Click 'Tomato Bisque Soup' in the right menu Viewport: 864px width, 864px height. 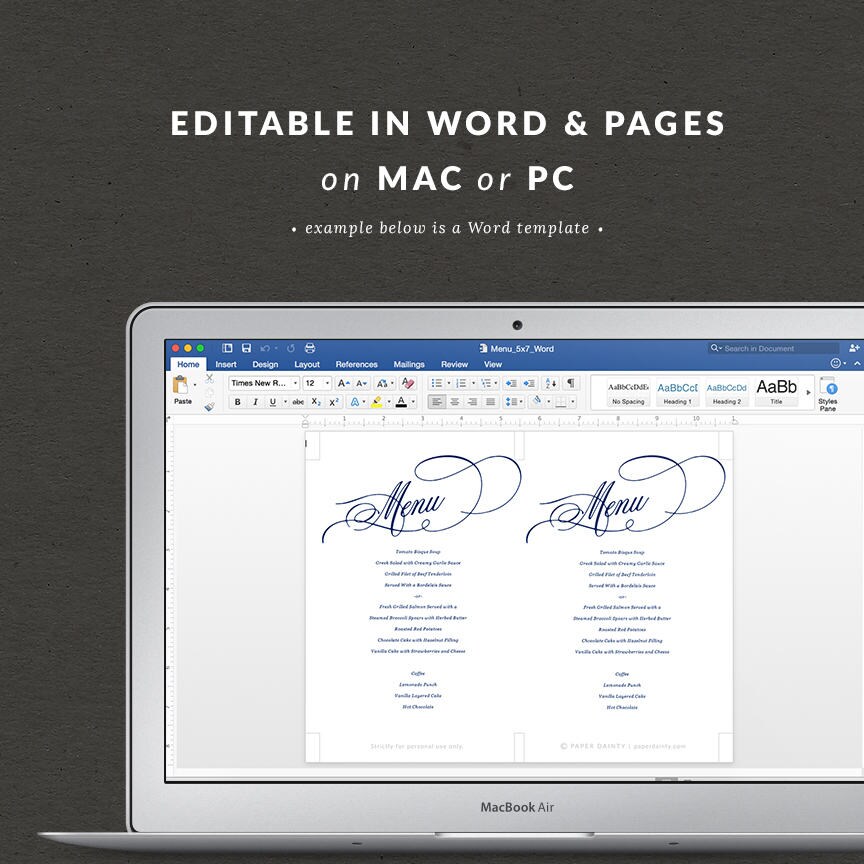pyautogui.click(x=622, y=552)
